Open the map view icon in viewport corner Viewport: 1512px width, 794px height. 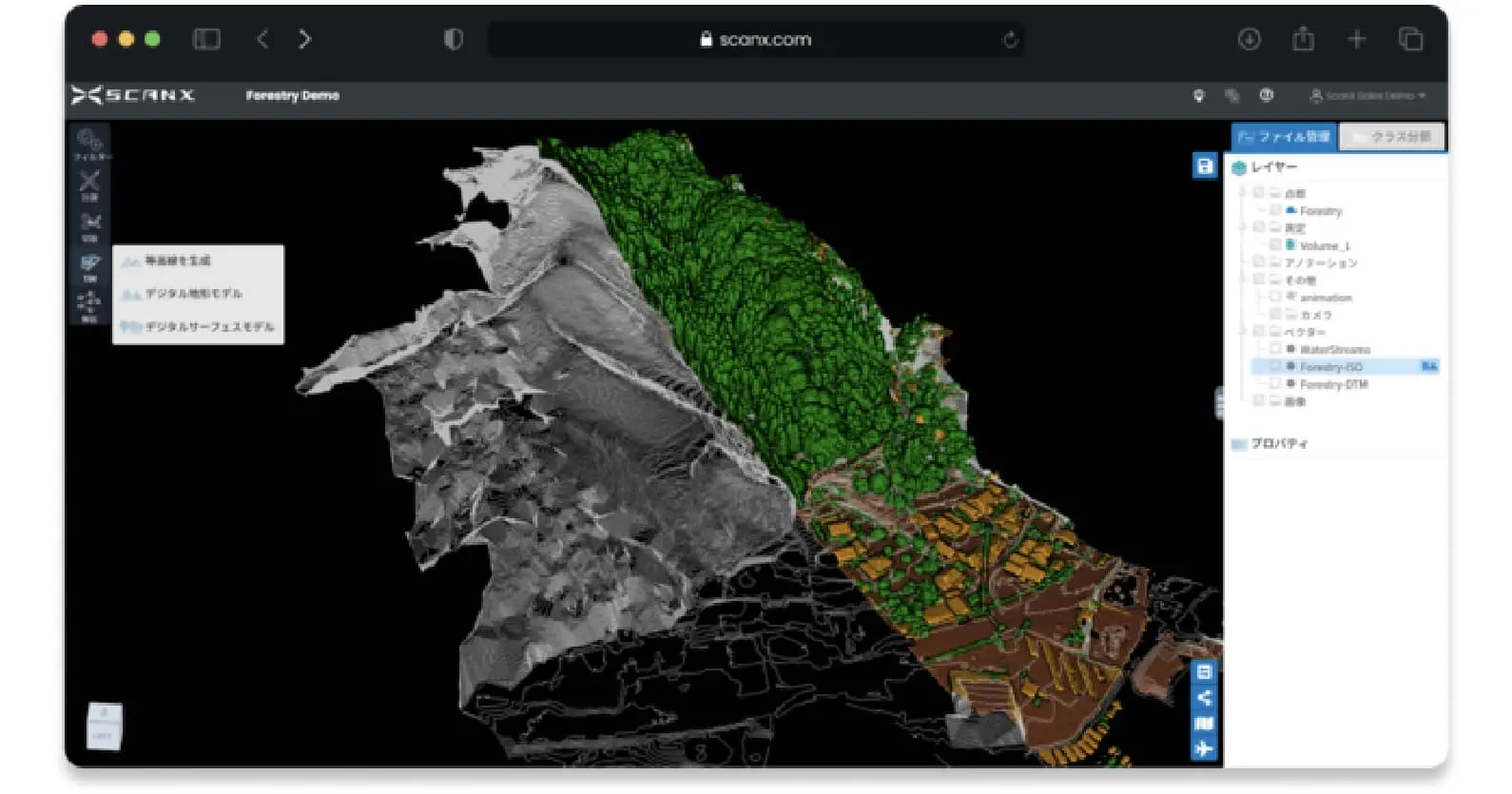[1204, 724]
